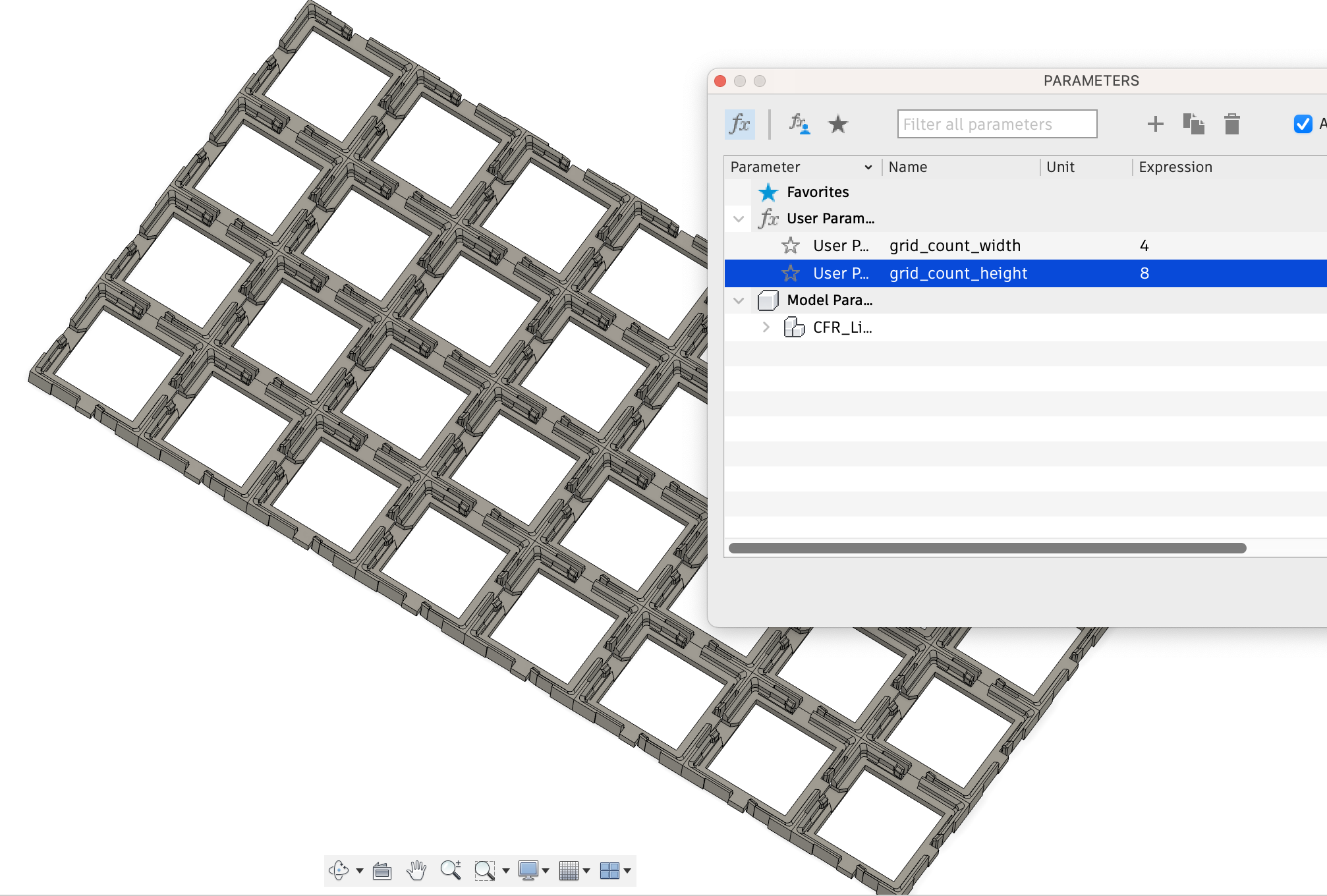Favorite the grid_count_width star
Screen dimensions: 1327x896
[790, 246]
